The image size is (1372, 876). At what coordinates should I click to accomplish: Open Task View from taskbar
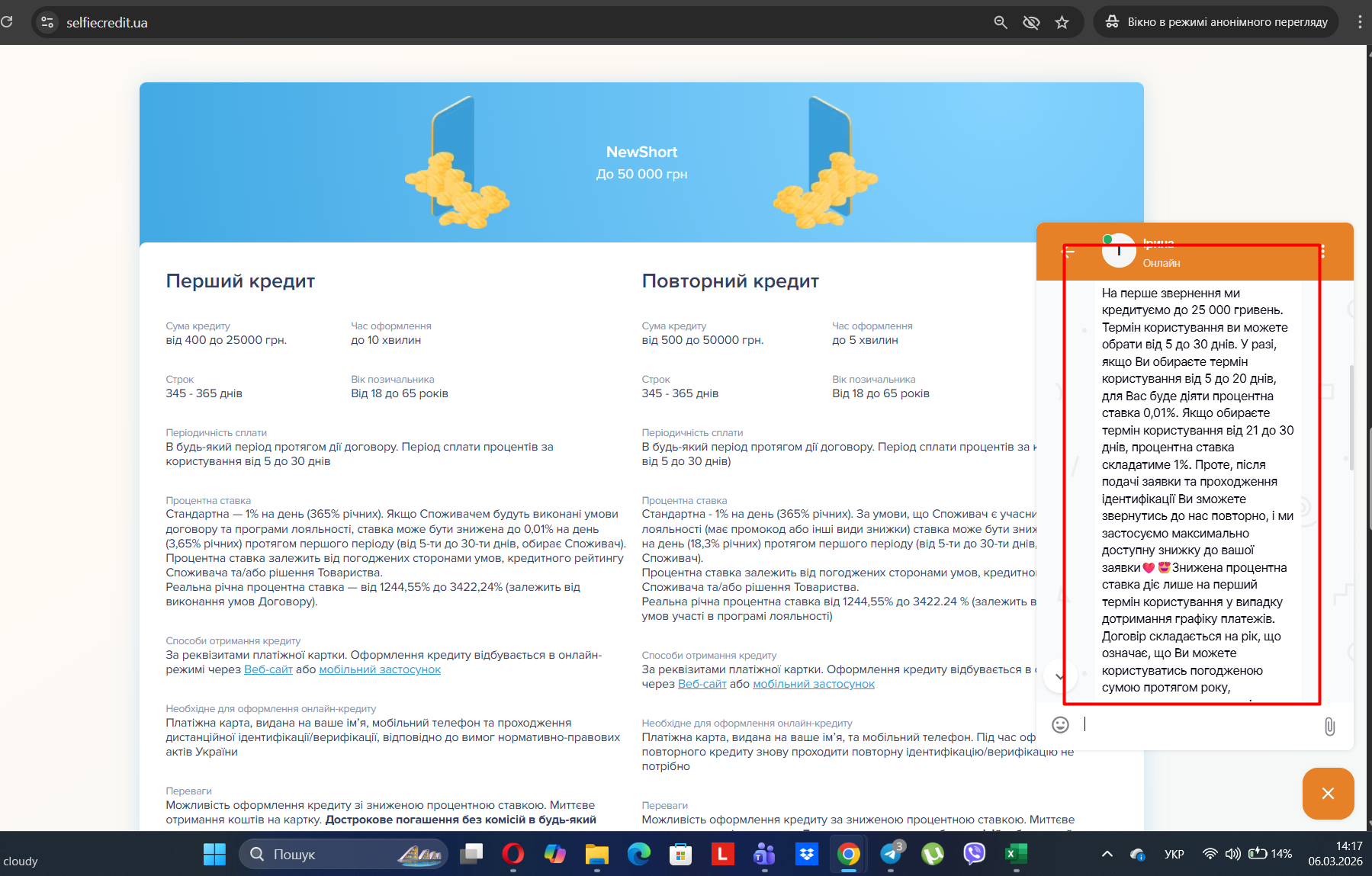click(x=471, y=854)
